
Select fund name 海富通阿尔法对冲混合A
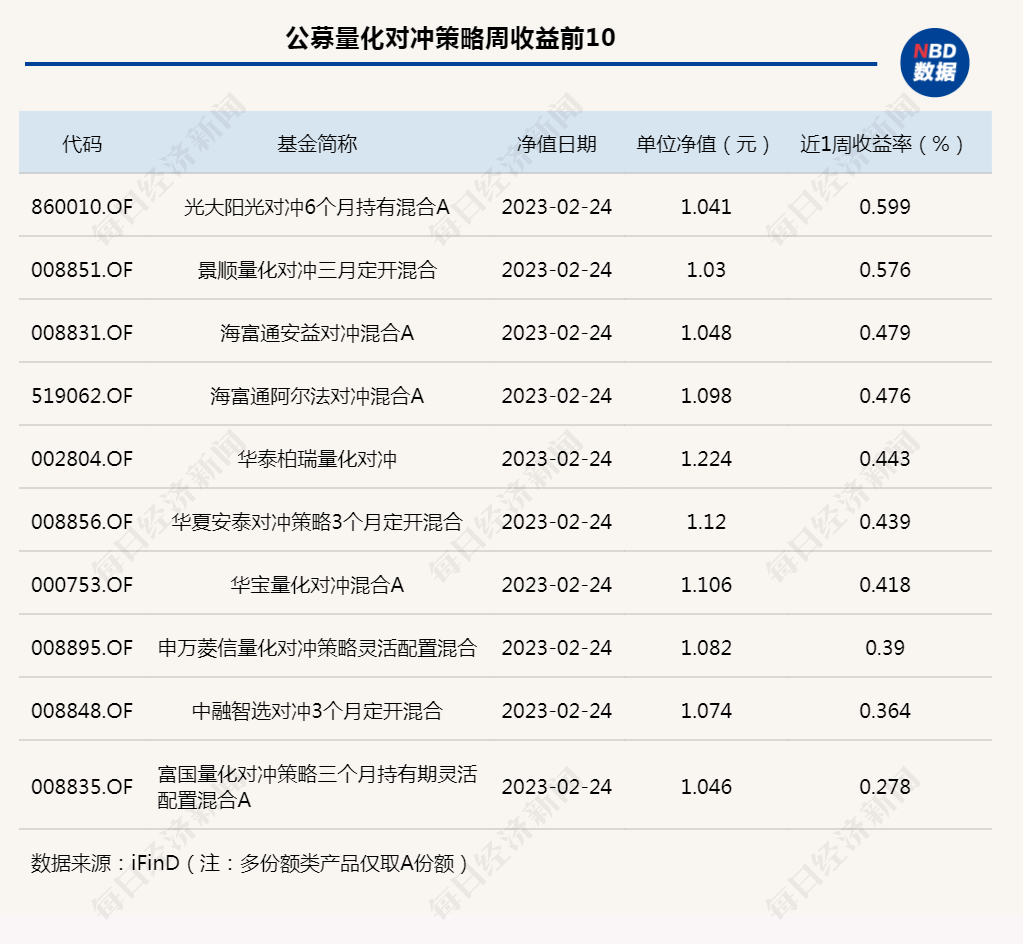click(x=317, y=396)
